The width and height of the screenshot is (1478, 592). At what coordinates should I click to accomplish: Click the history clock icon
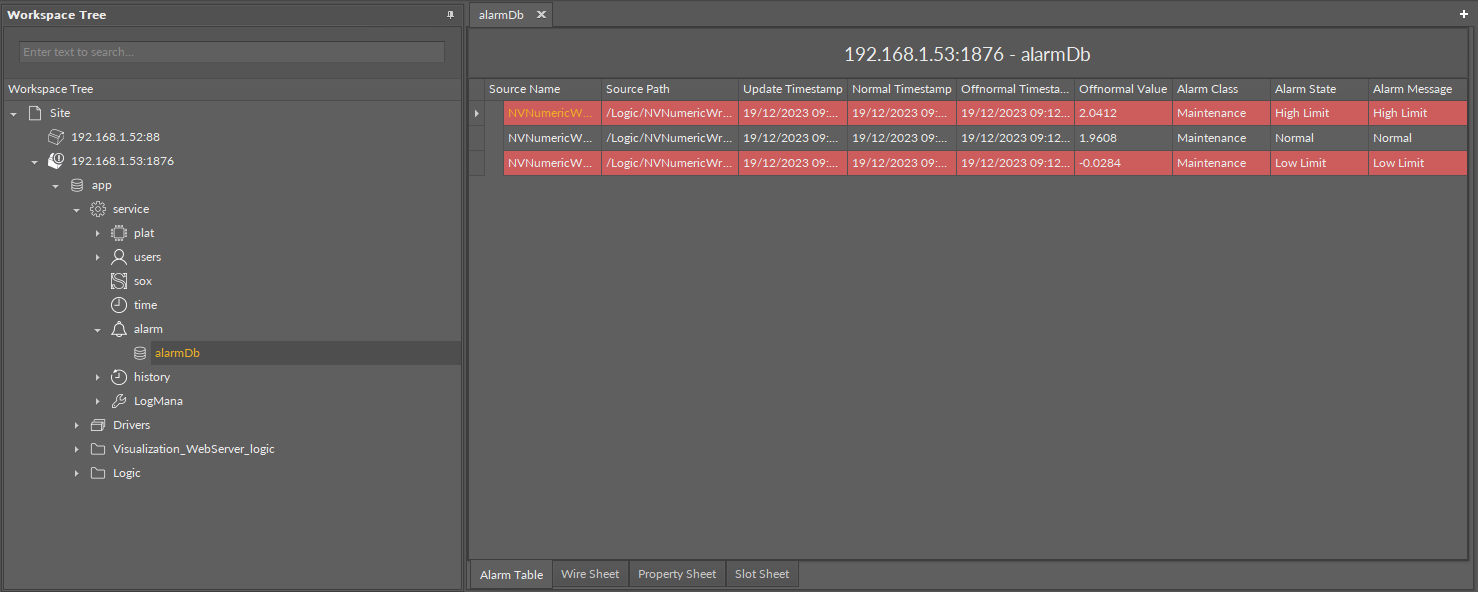click(x=118, y=376)
